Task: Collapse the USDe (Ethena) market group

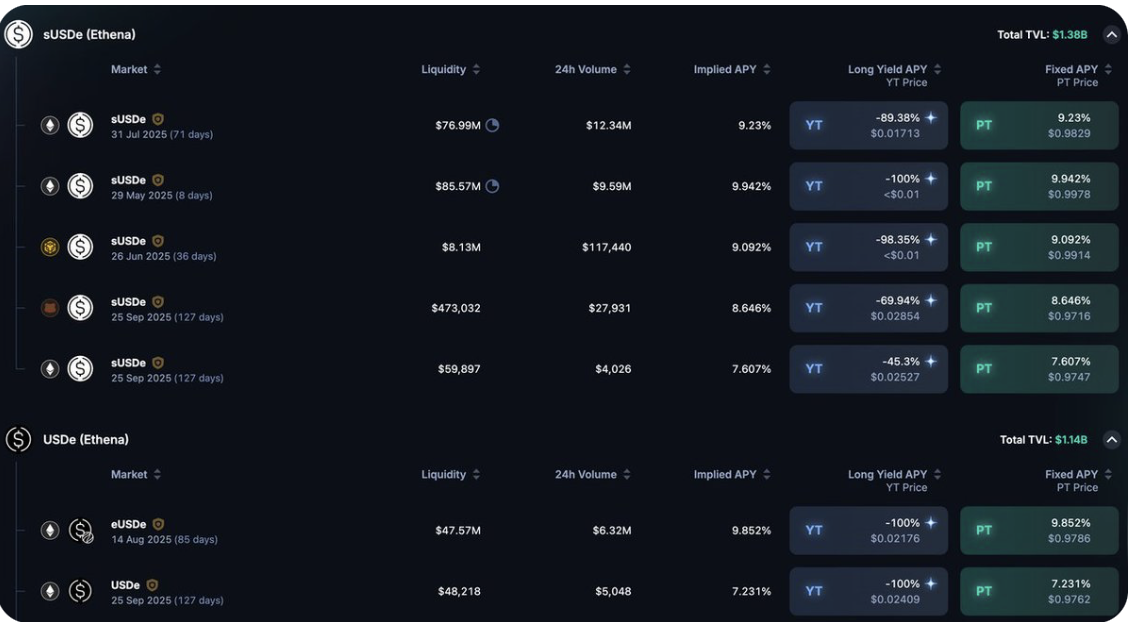Action: (x=1111, y=440)
